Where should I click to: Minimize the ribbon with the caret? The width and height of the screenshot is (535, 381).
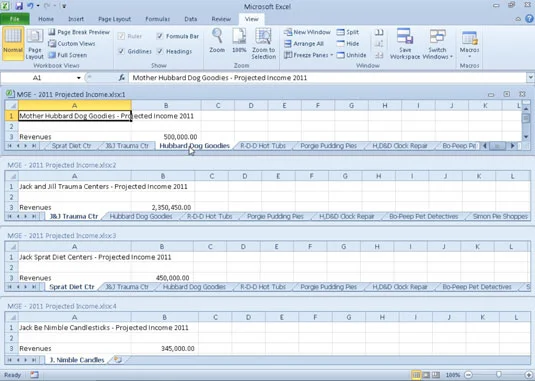[x=518, y=19]
